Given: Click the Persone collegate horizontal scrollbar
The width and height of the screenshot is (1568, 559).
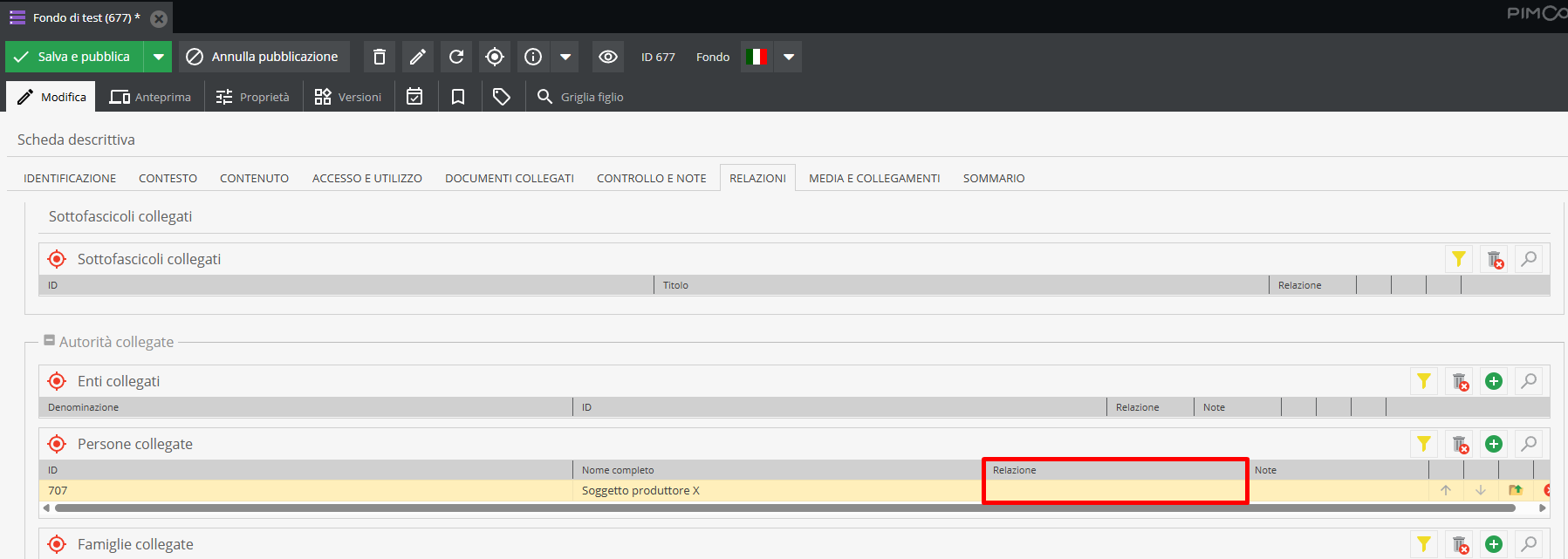Looking at the screenshot, I should [x=785, y=508].
